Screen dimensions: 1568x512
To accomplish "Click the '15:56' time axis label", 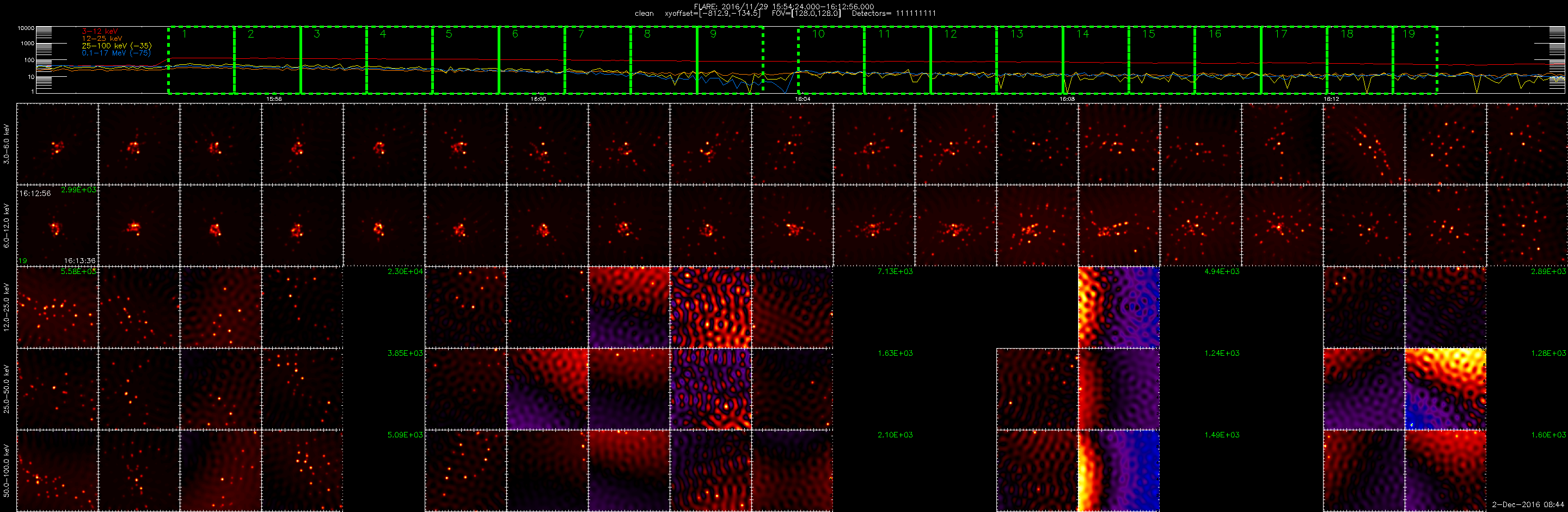I will (274, 99).
